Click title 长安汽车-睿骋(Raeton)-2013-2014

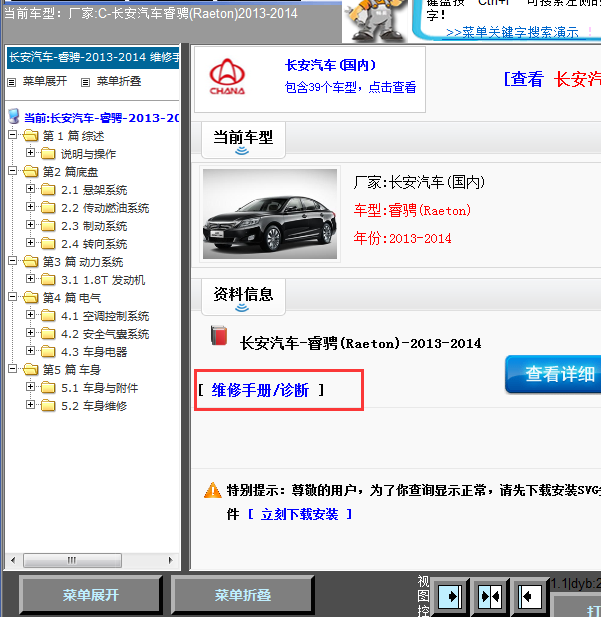(361, 344)
